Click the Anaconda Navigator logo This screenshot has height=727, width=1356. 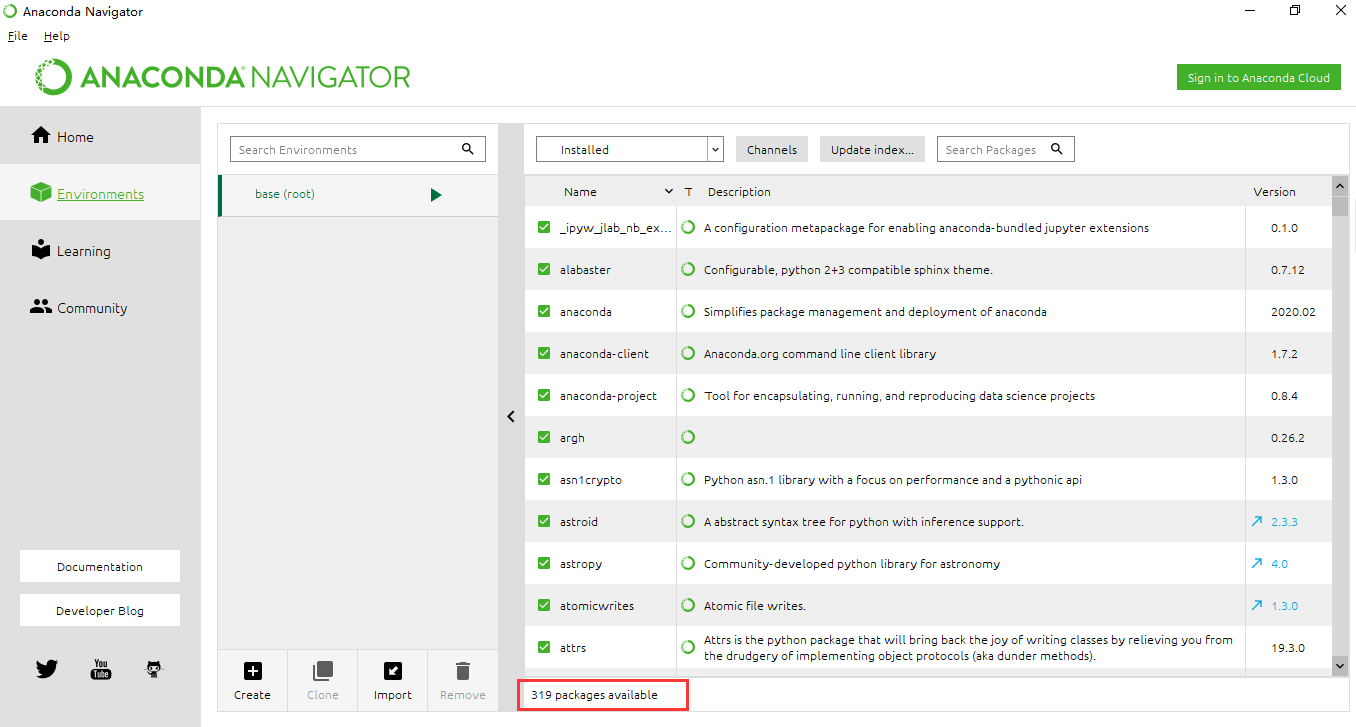[223, 77]
